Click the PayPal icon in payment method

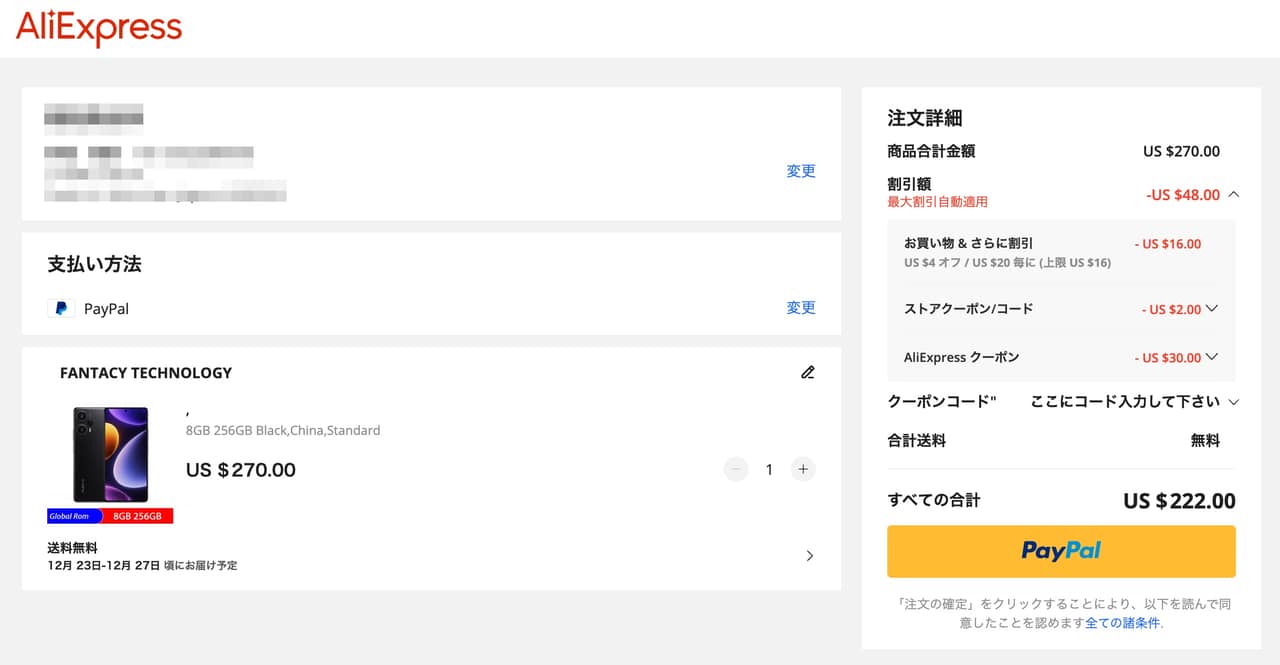pos(61,309)
